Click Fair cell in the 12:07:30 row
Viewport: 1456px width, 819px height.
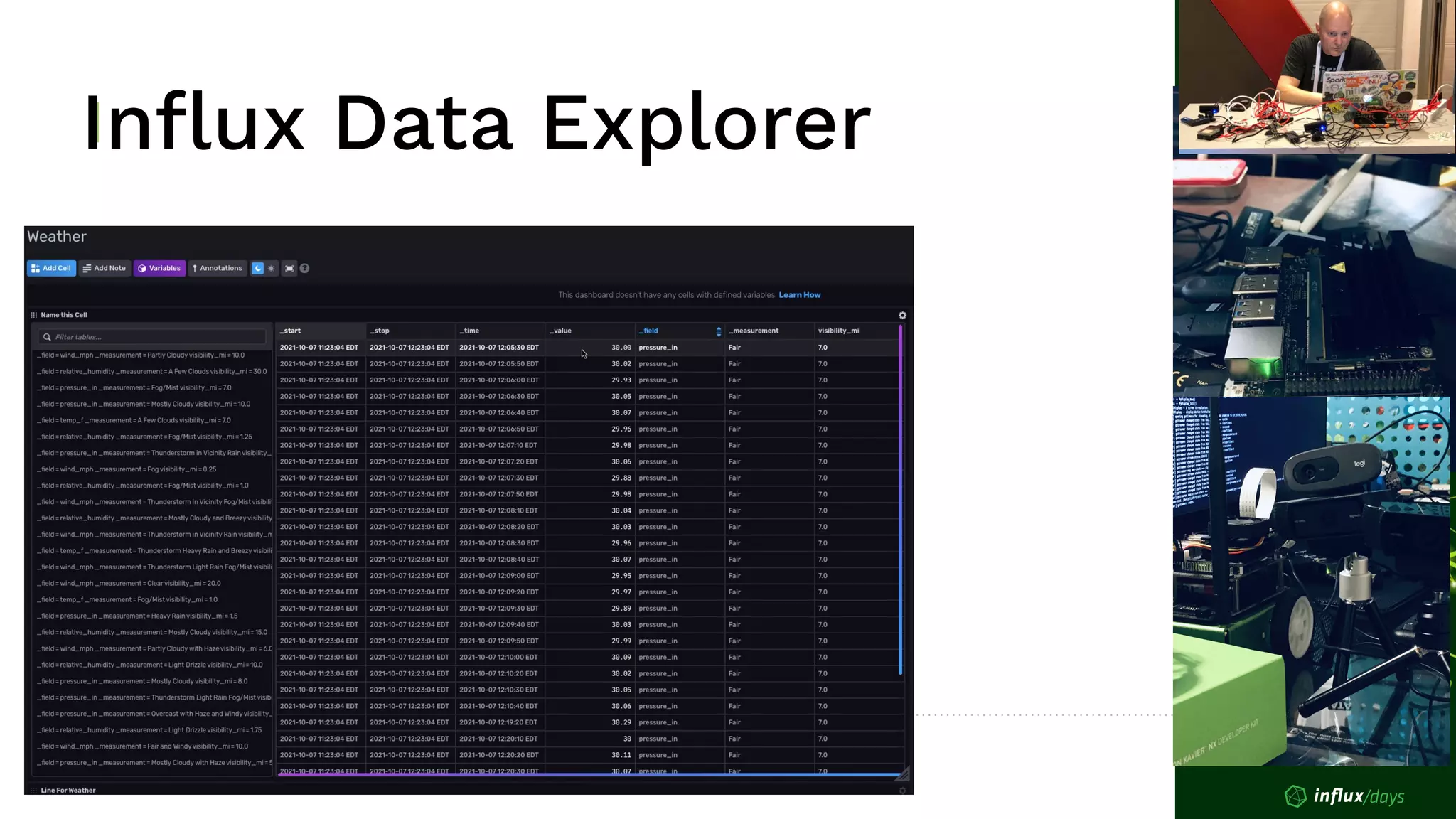[x=769, y=478]
